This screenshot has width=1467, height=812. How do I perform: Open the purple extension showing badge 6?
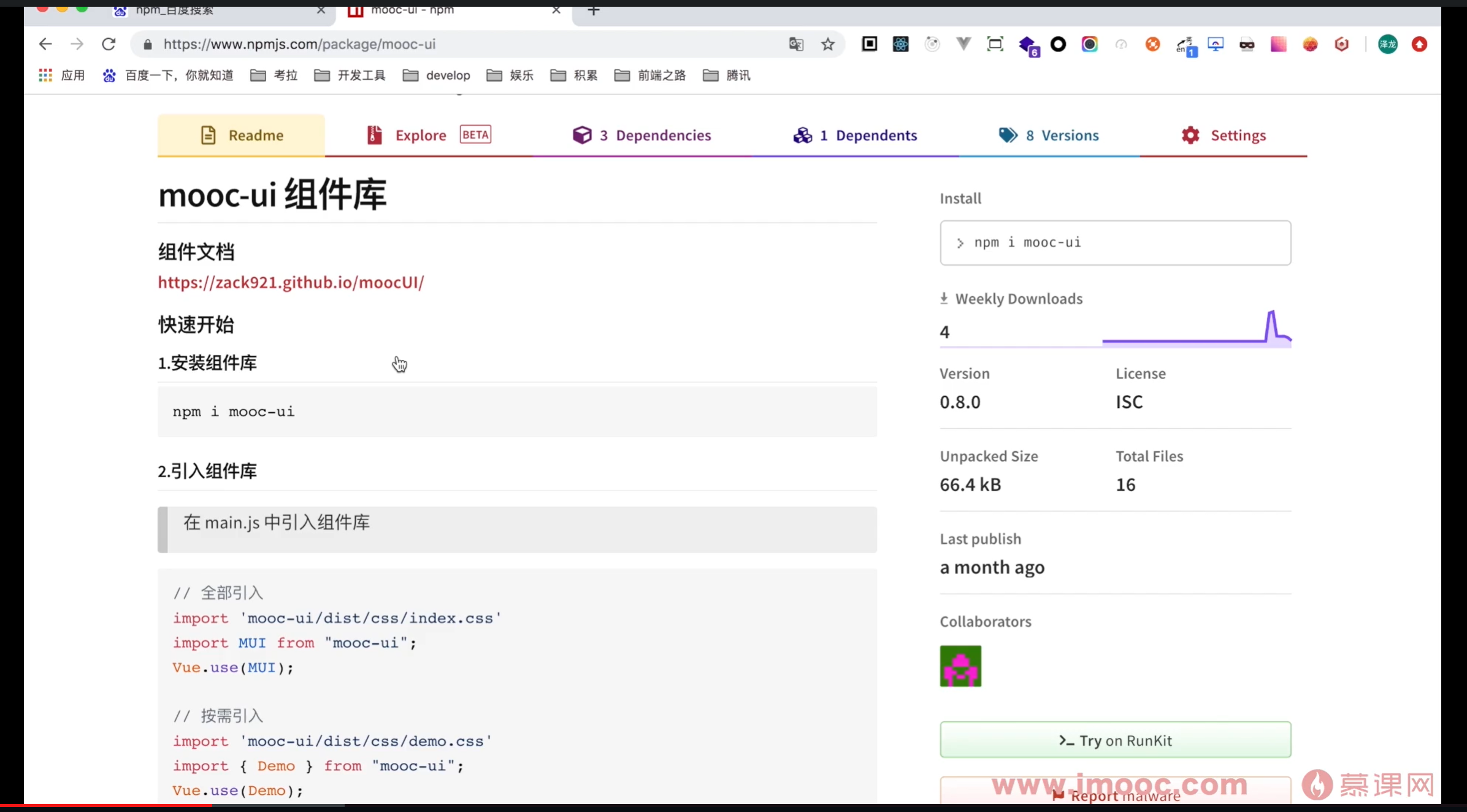(x=1029, y=45)
